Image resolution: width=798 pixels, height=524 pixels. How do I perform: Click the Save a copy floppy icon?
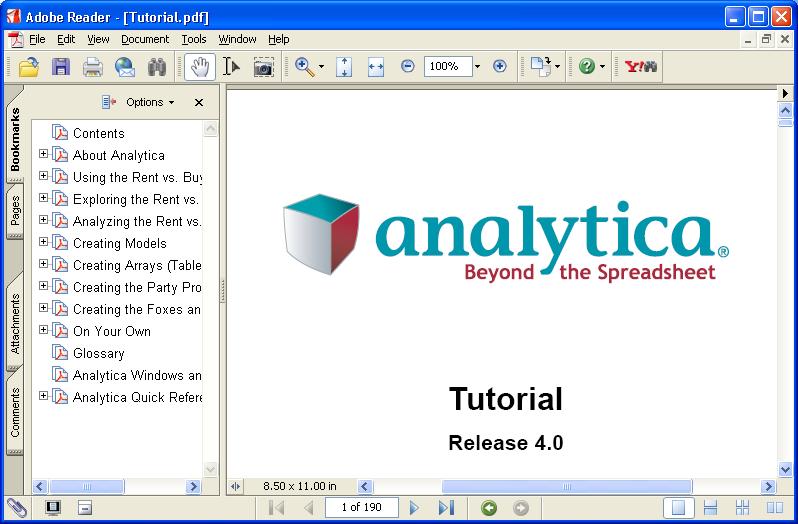(61, 67)
